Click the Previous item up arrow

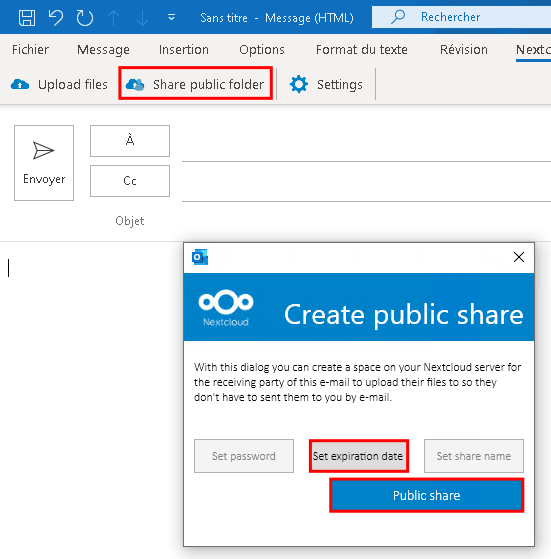point(113,17)
